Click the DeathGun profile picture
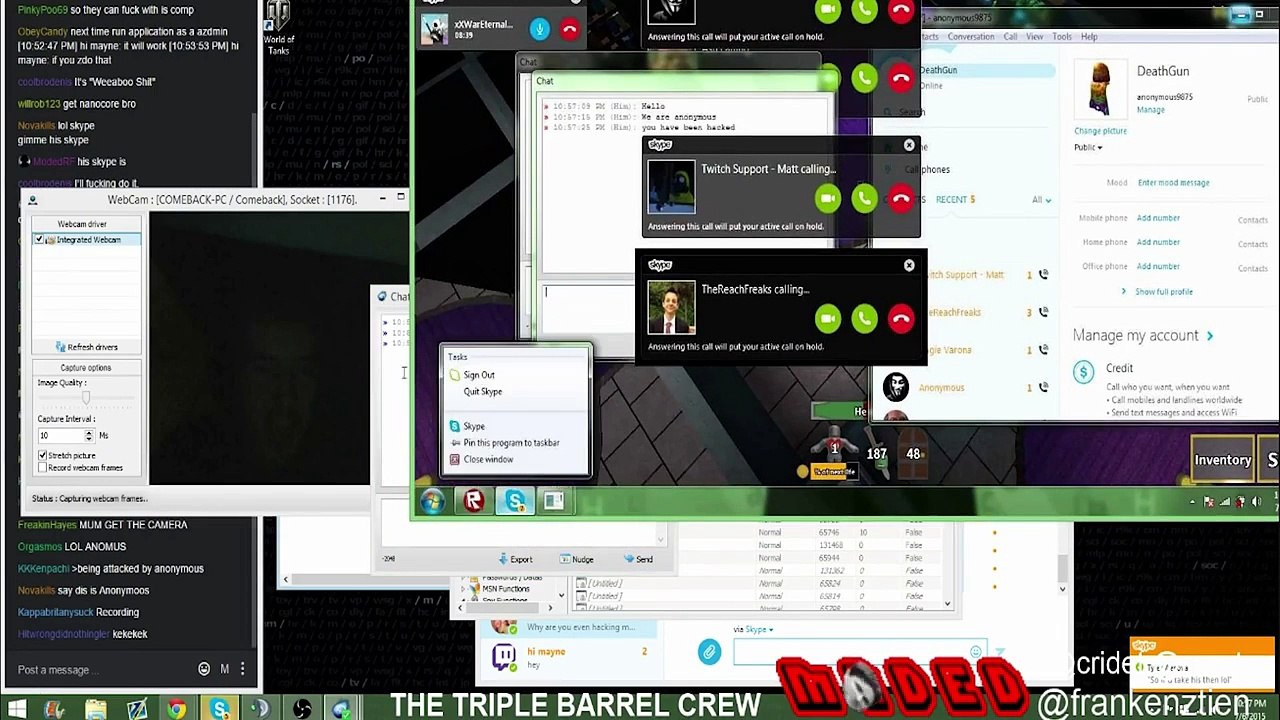Screen dimensions: 1280x720 (1100, 90)
